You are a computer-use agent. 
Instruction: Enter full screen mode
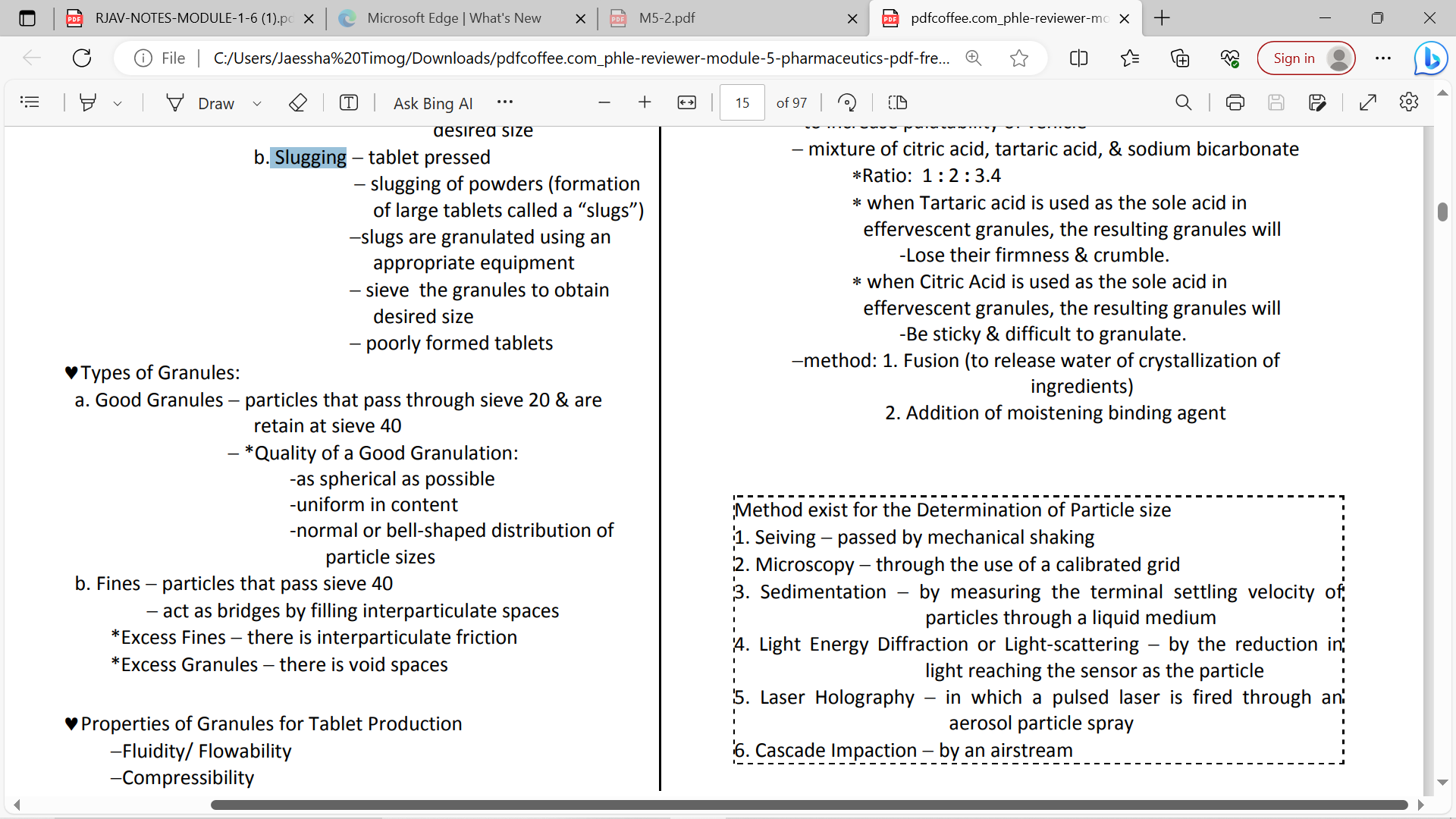pos(1368,102)
